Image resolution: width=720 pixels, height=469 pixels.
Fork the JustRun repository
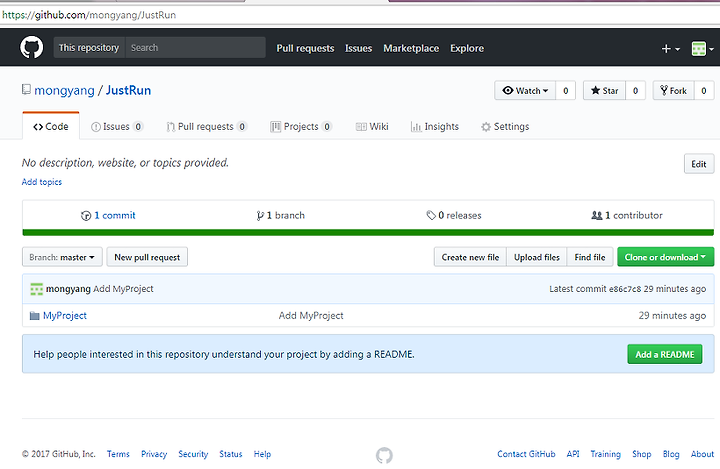[674, 90]
